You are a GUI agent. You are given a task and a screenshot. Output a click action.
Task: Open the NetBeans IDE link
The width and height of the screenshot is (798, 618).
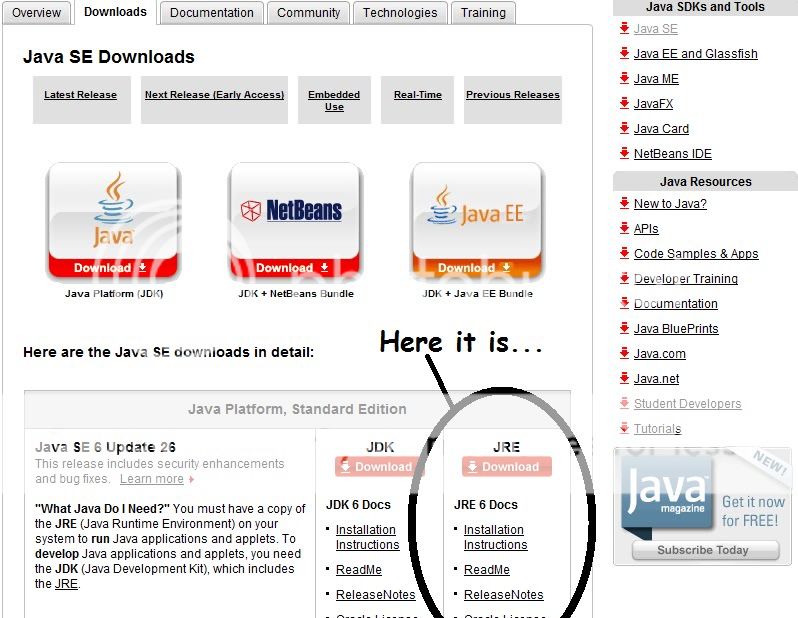[x=673, y=154]
